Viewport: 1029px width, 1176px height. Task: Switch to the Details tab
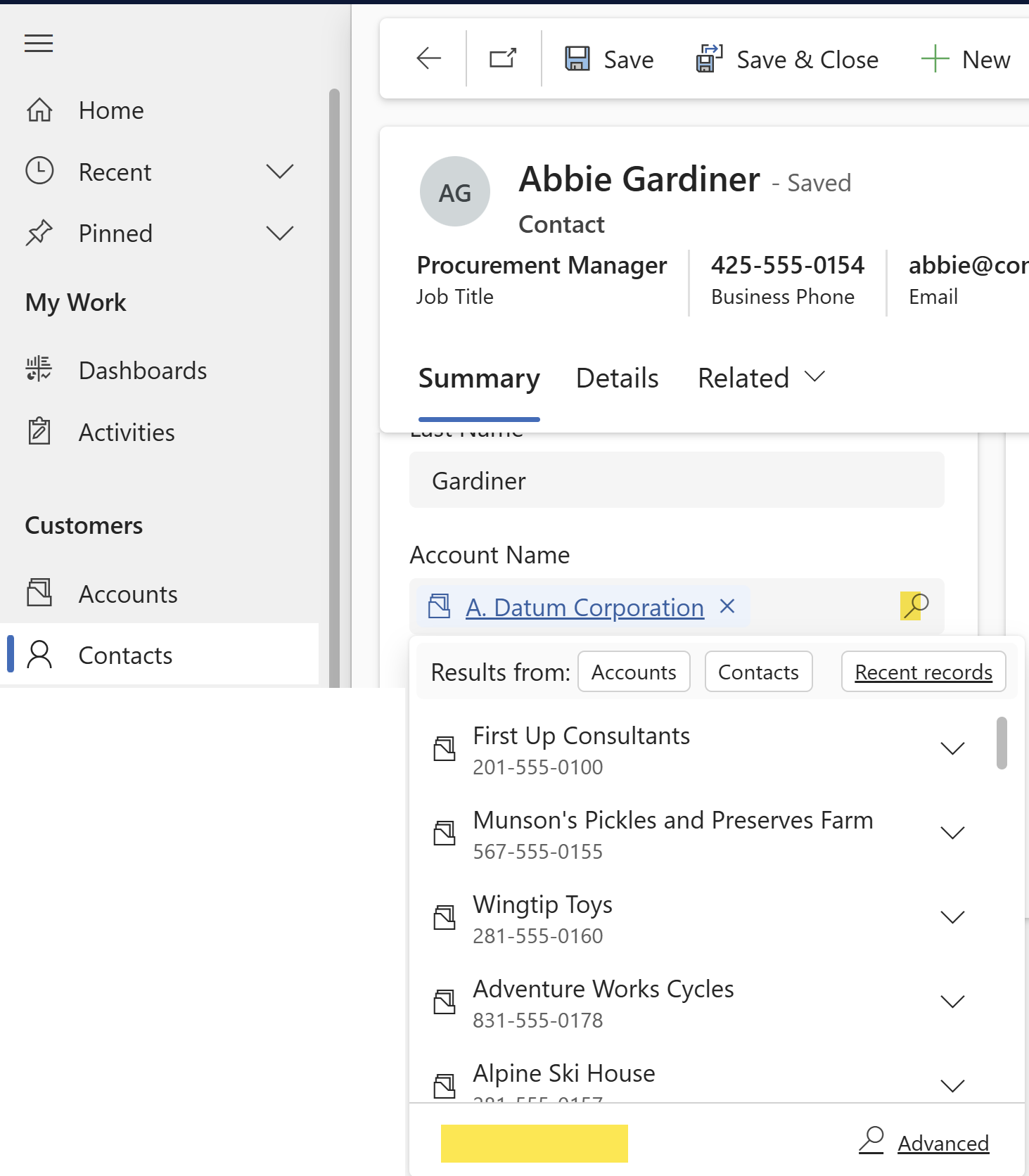click(x=617, y=378)
